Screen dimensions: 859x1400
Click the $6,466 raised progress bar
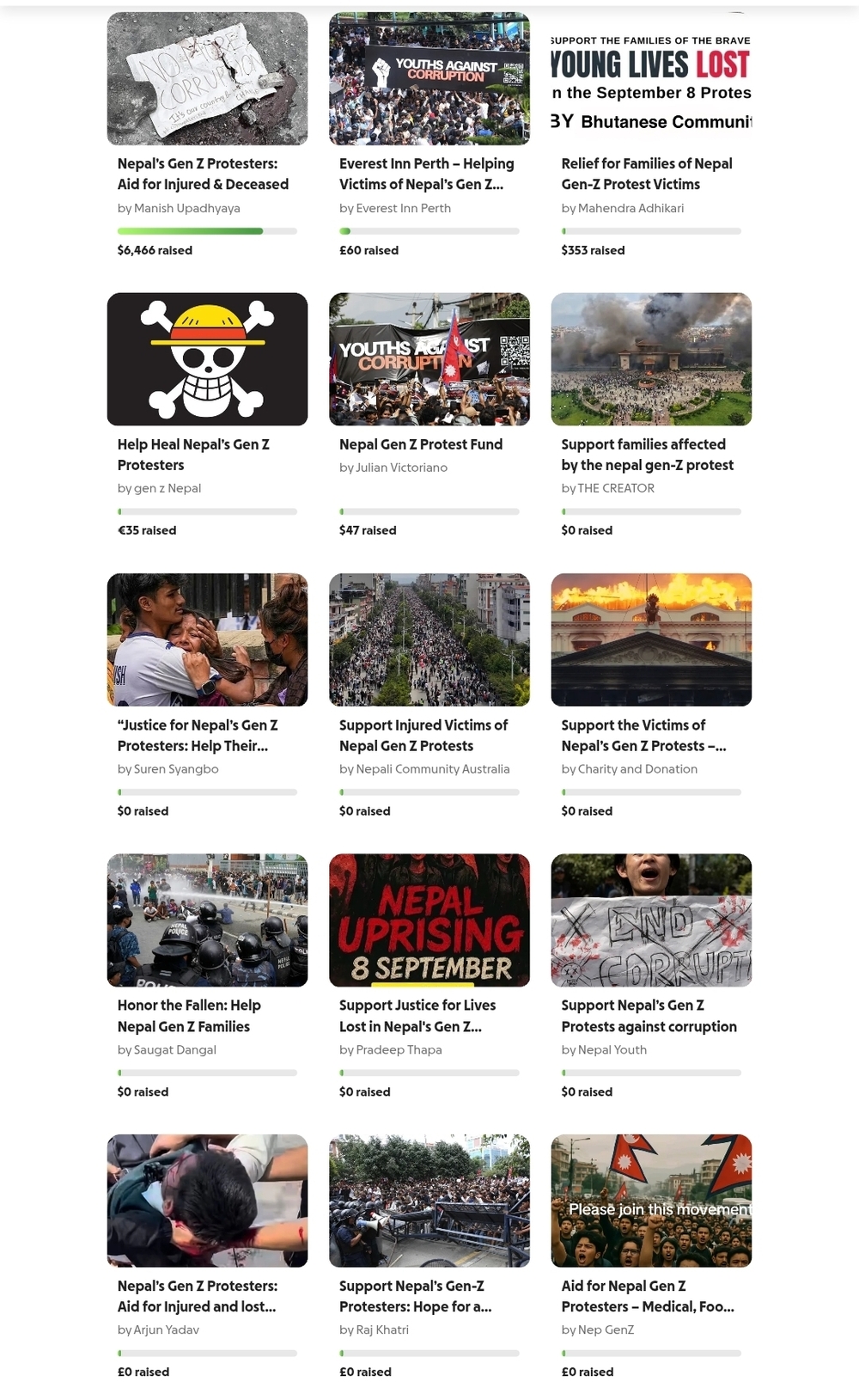point(207,231)
